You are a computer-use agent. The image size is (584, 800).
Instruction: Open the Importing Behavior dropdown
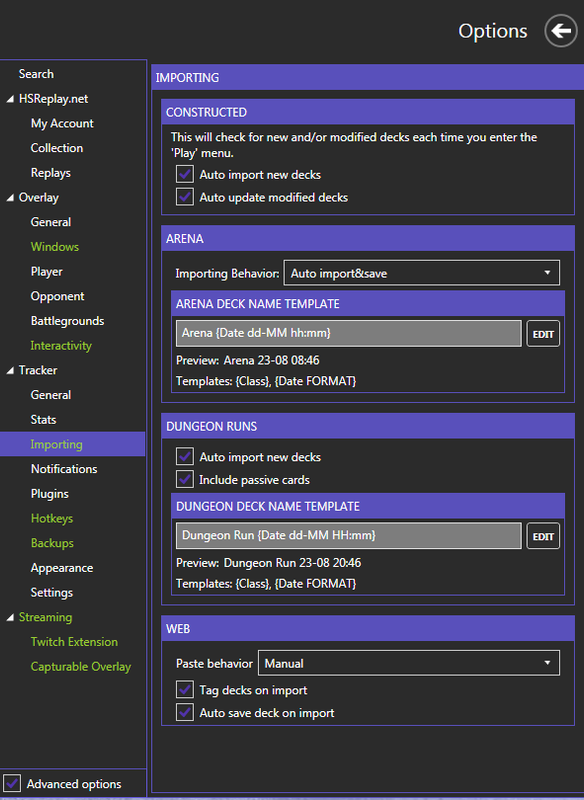coord(421,273)
